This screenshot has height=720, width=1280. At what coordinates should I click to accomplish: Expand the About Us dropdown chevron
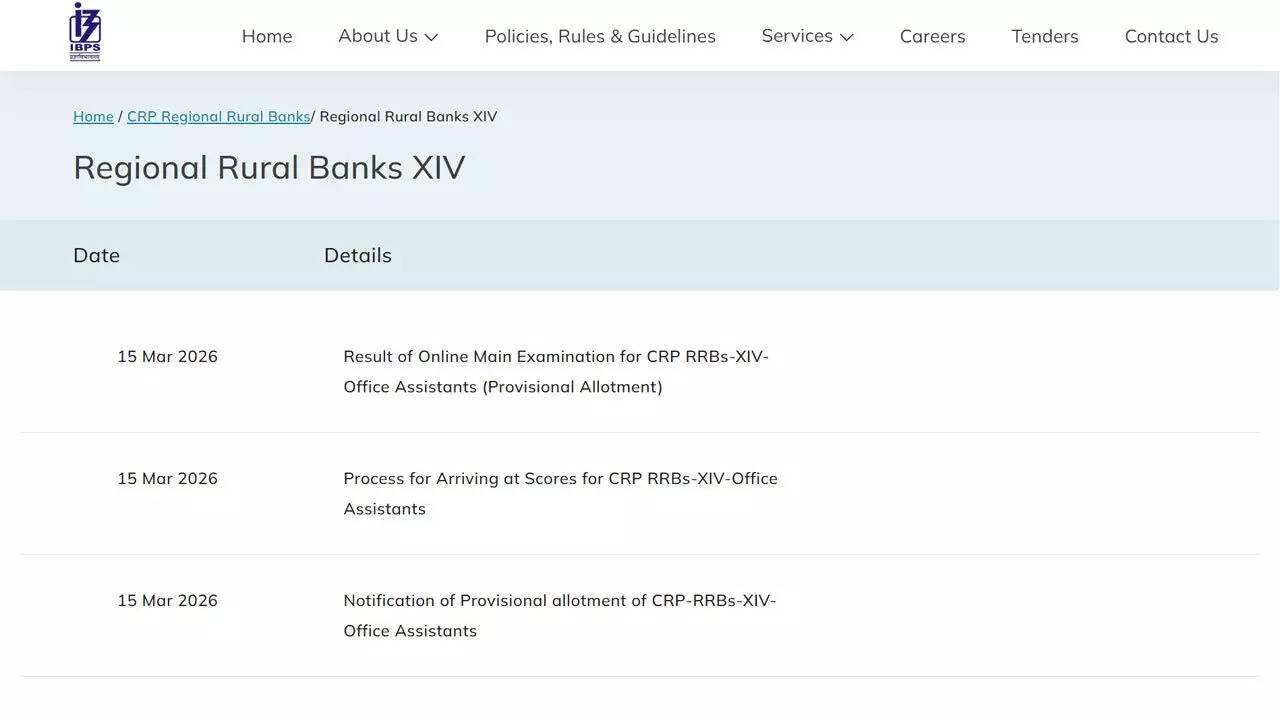[431, 37]
